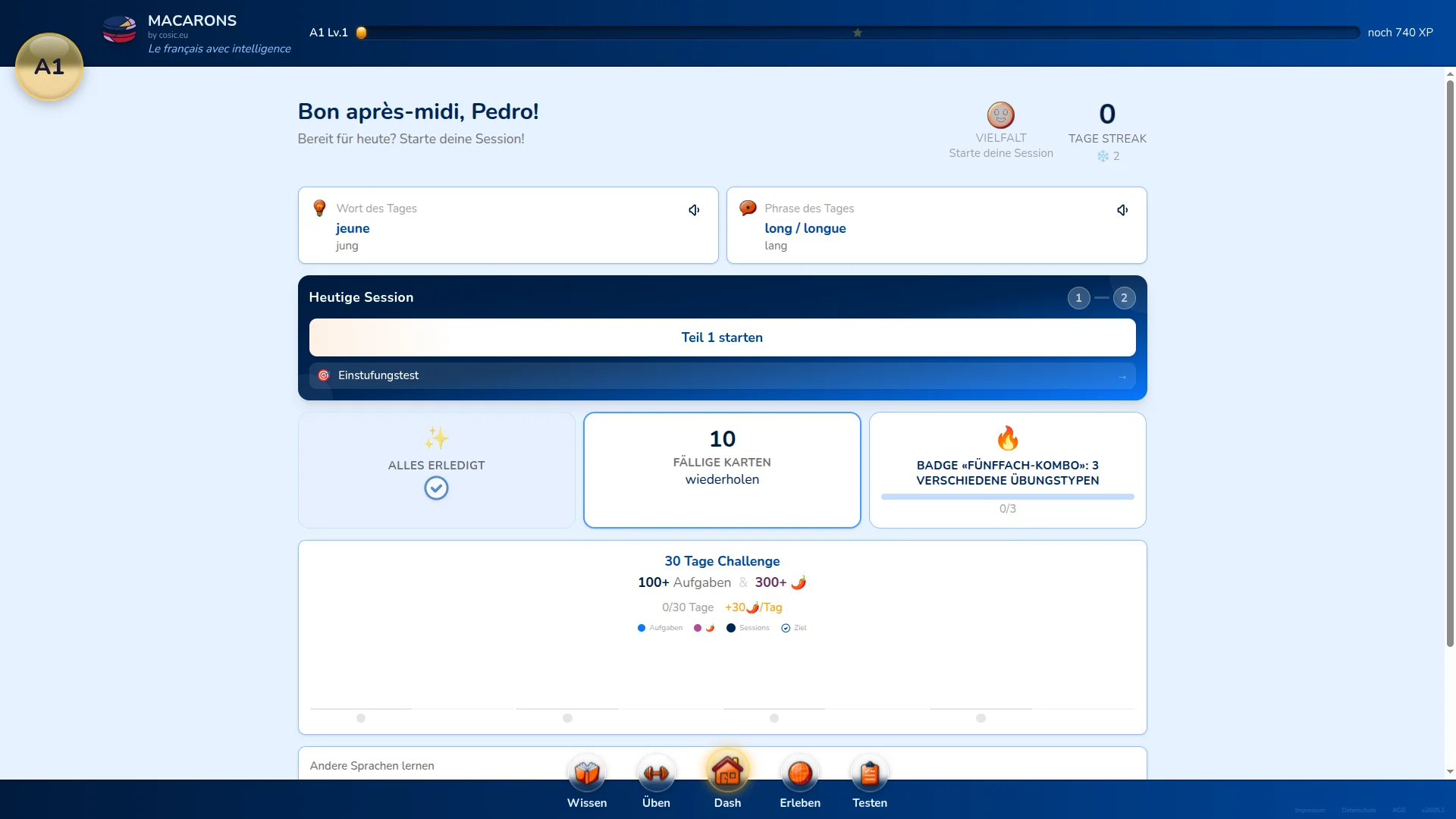Image resolution: width=1456 pixels, height=819 pixels.
Task: Click the second timeline dot in the challenge chart
Action: (x=567, y=718)
